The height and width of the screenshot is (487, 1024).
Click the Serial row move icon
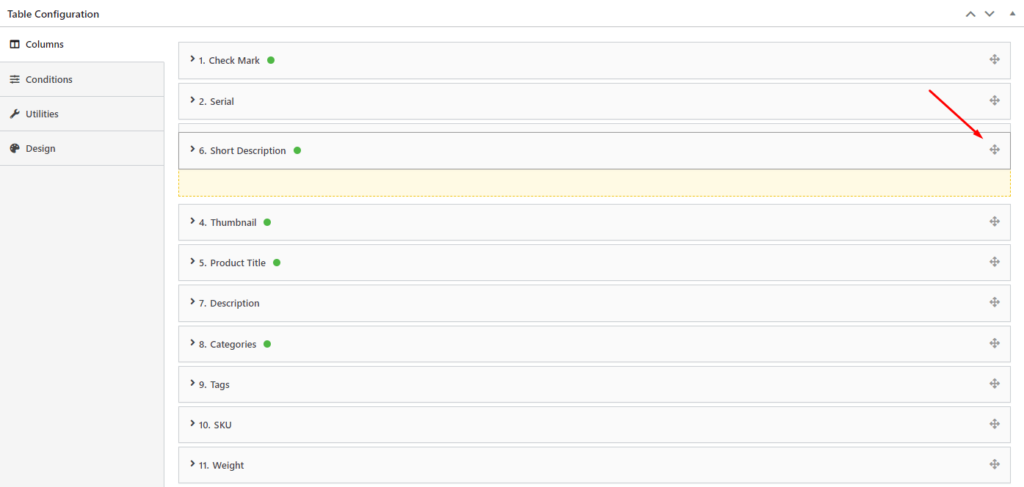994,100
